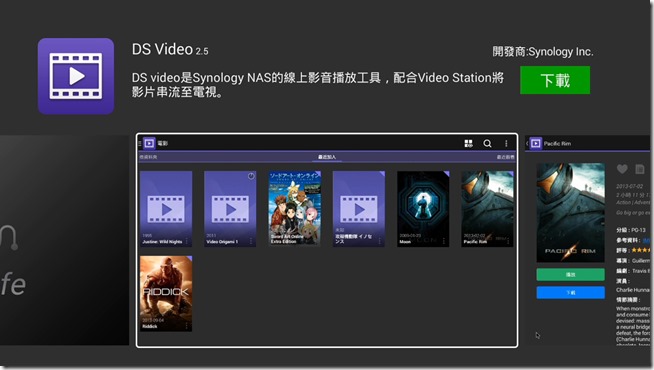Click the blue 參考資料 link
This screenshot has width=654, height=370.
[x=646, y=240]
